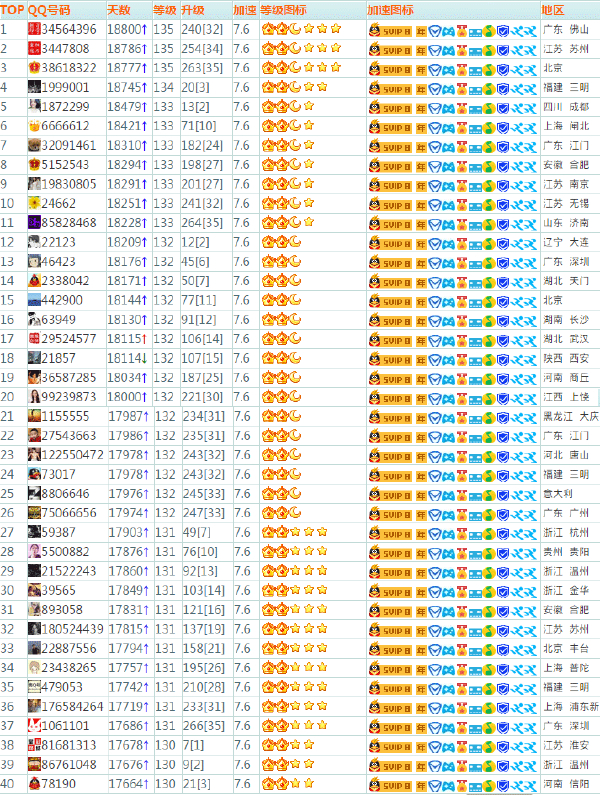Screen dimensions: 600x795
Task: Open QQ number 122550472
Action: tap(72, 455)
